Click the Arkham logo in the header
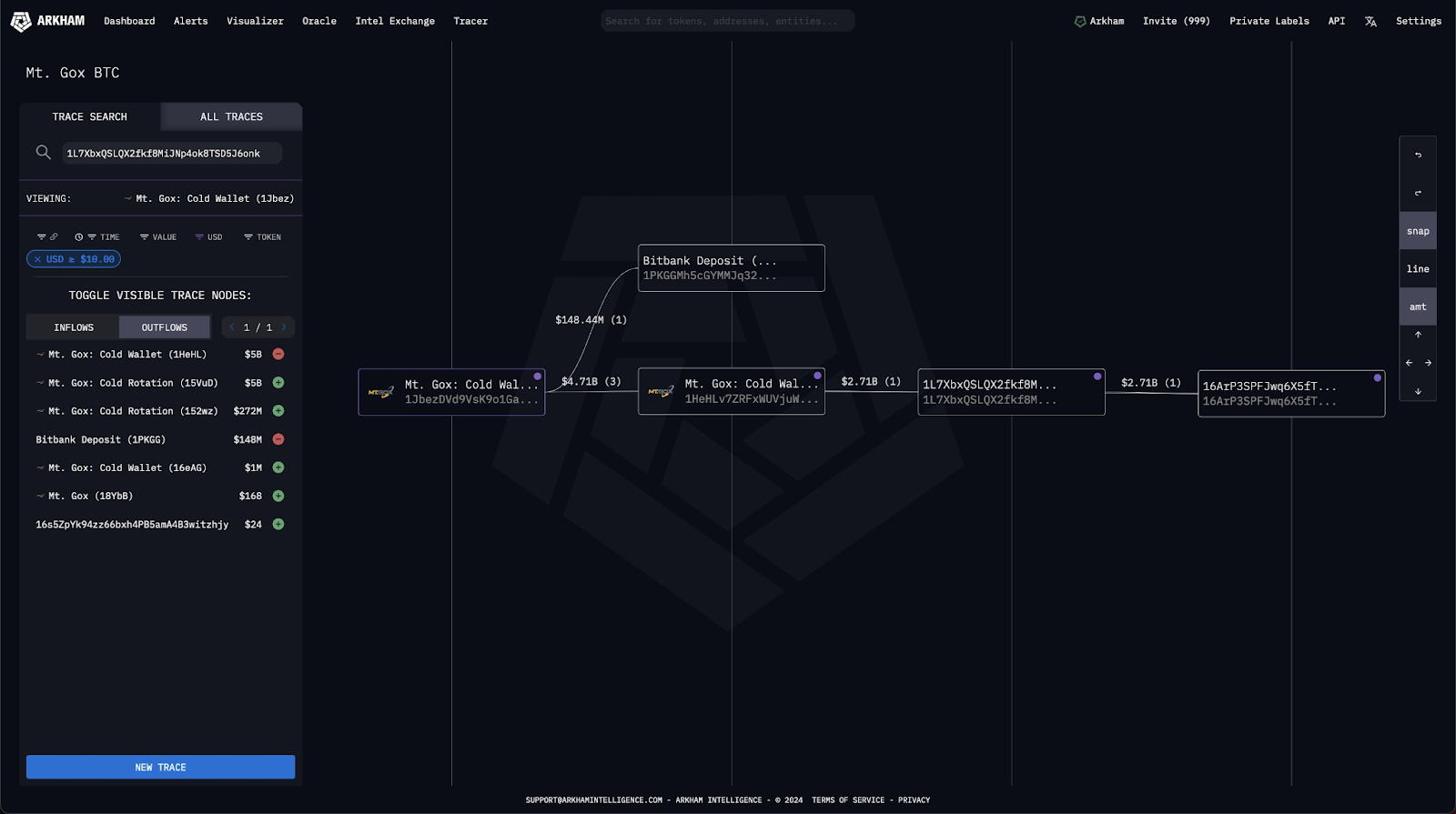Image resolution: width=1456 pixels, height=814 pixels. click(47, 21)
